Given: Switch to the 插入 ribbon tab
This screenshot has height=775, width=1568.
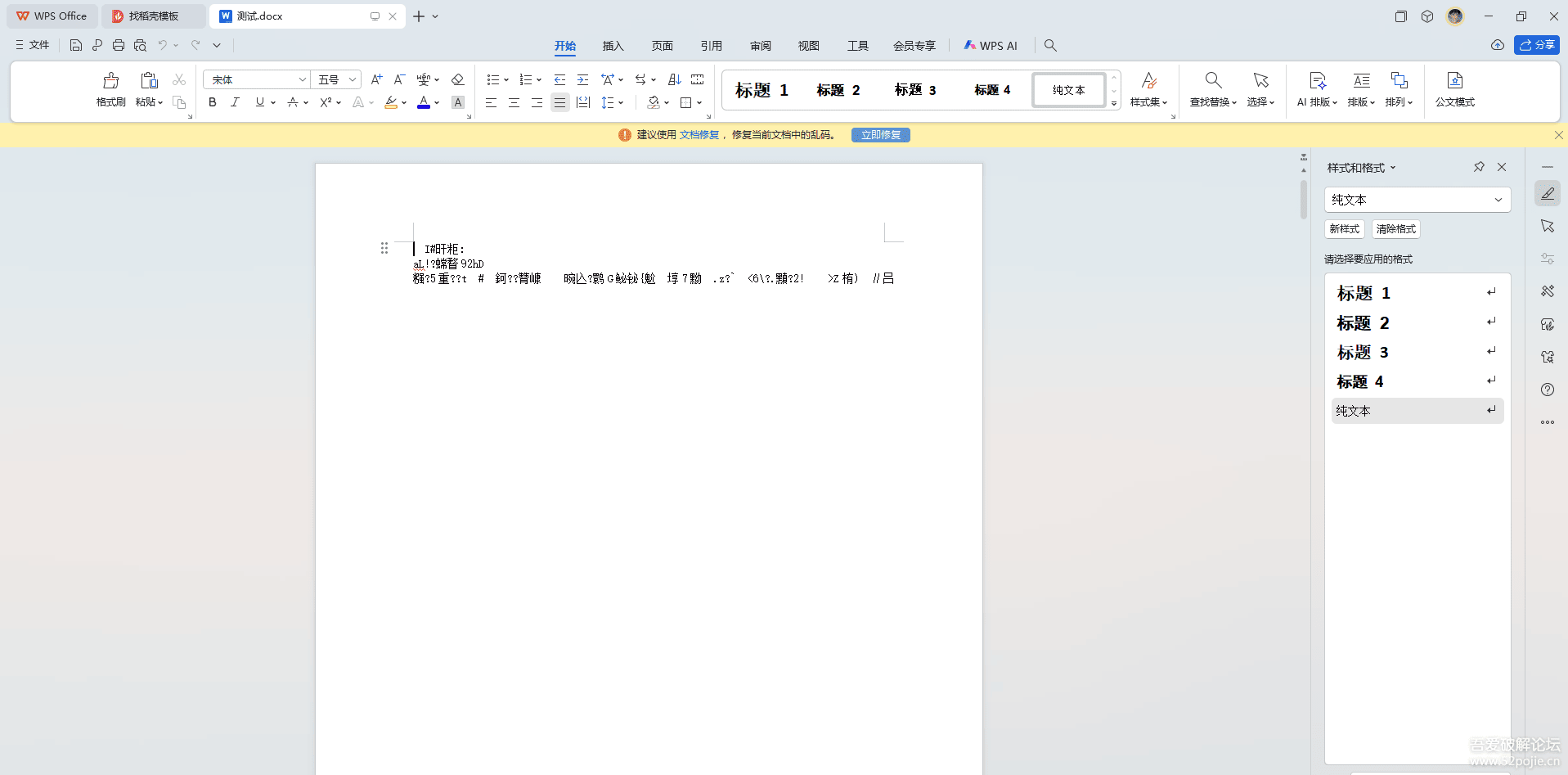Looking at the screenshot, I should point(613,46).
